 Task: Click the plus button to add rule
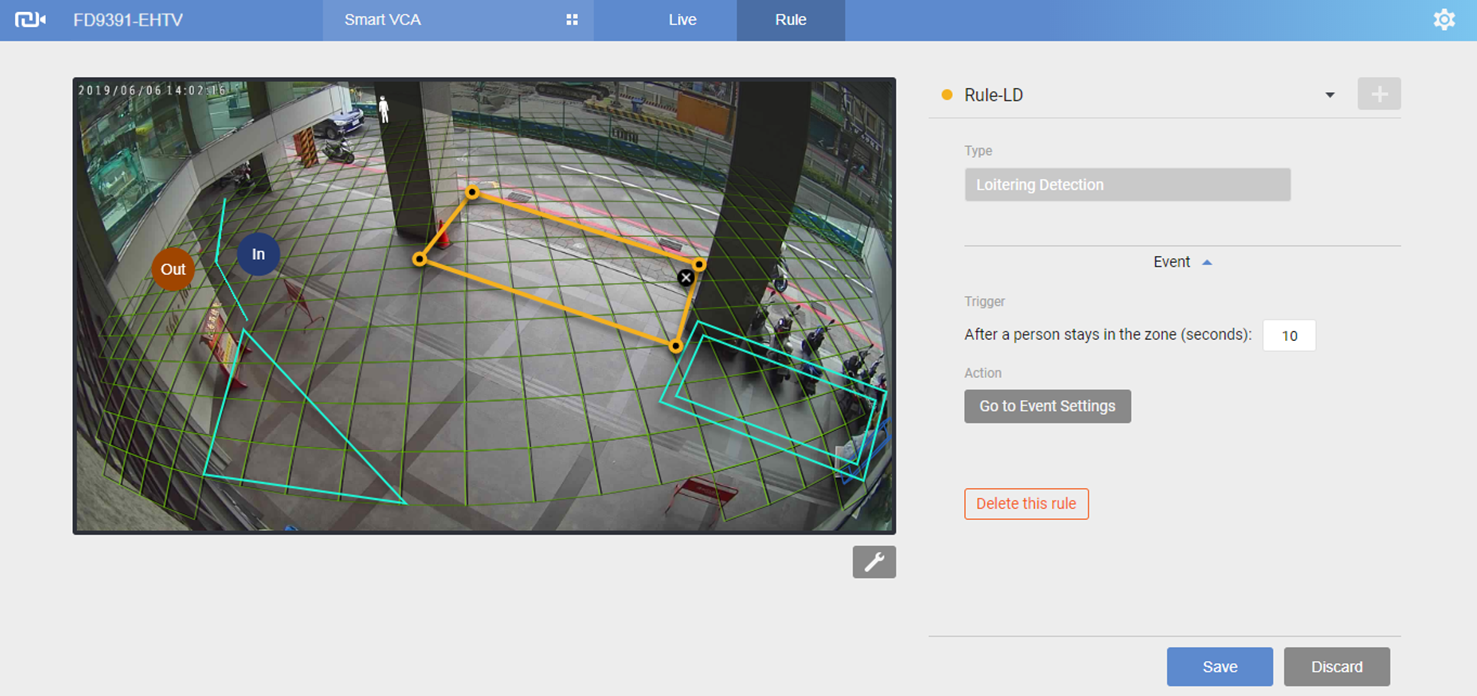[1378, 94]
